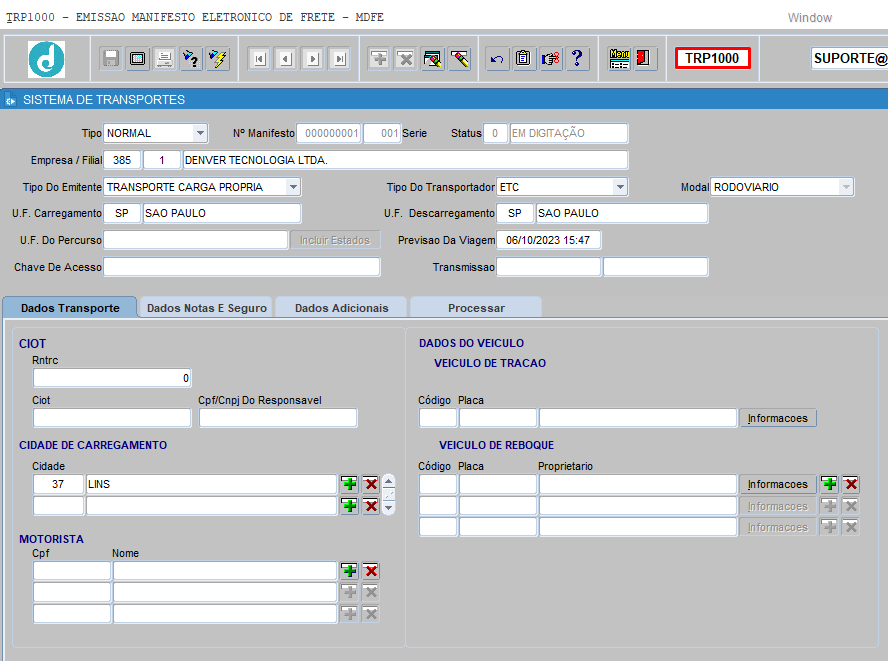
Task: Click the pointing-hand toolbar icon
Action: (550, 58)
